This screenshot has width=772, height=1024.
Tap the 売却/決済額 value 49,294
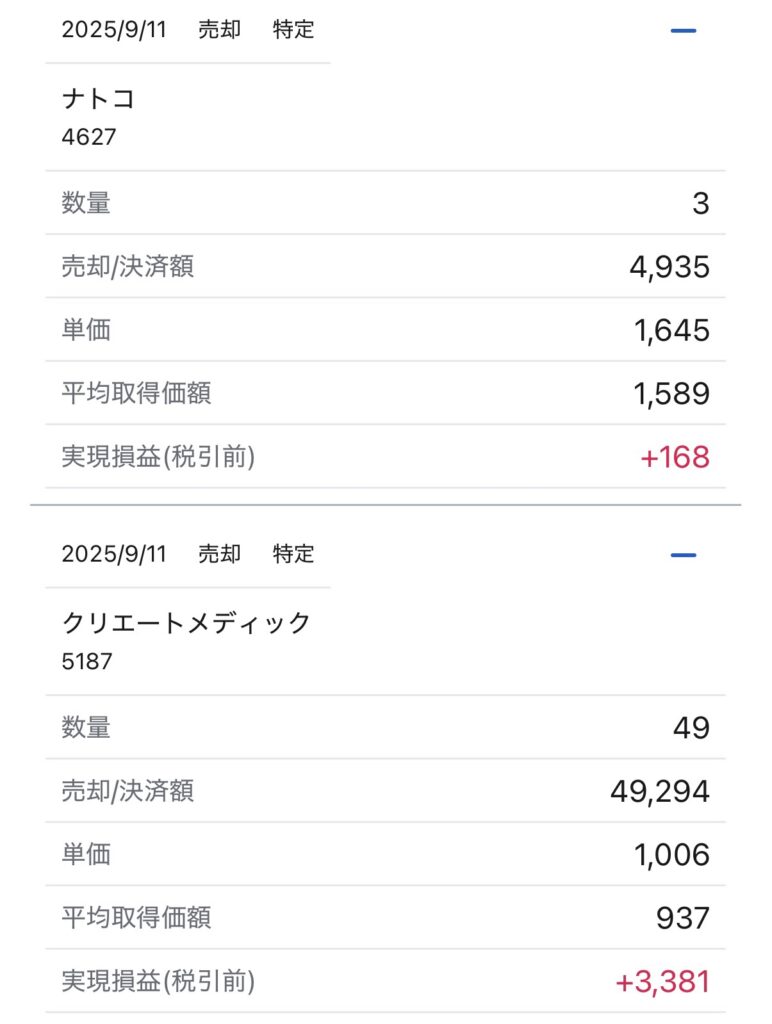coord(660,792)
